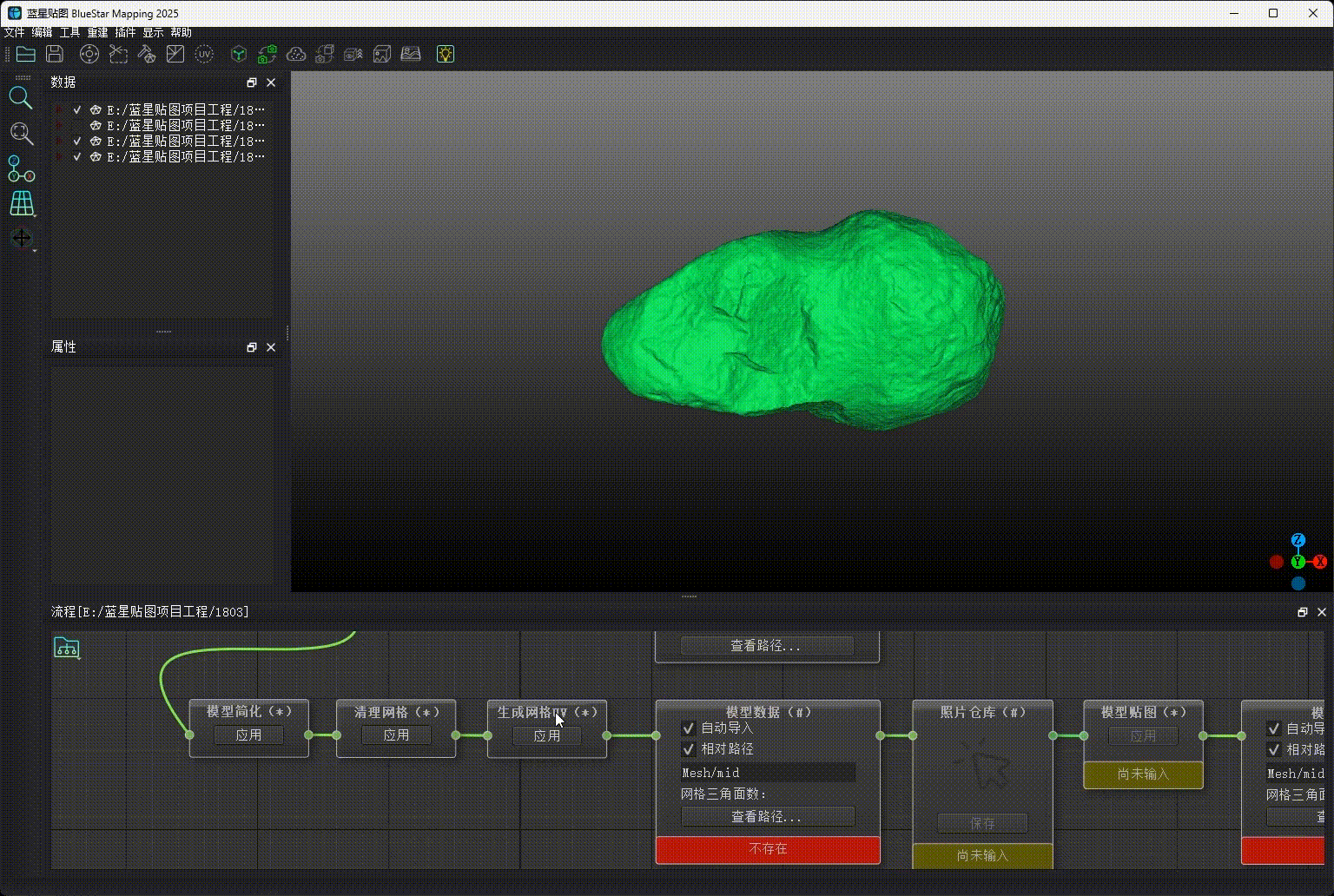
Task: Click the save disk toolbar icon
Action: [55, 54]
